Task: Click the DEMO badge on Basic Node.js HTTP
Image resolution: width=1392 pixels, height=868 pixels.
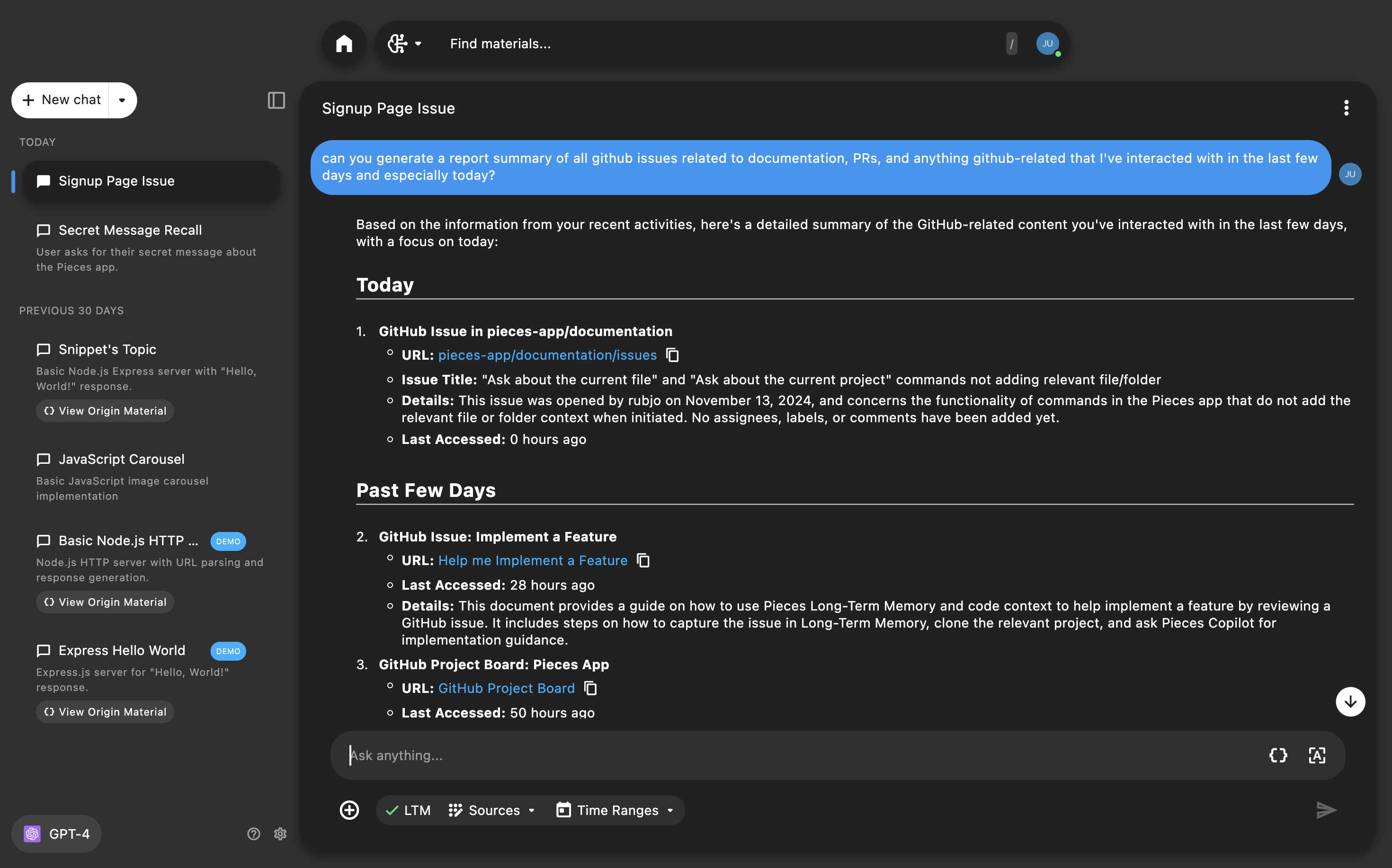Action: 228,541
